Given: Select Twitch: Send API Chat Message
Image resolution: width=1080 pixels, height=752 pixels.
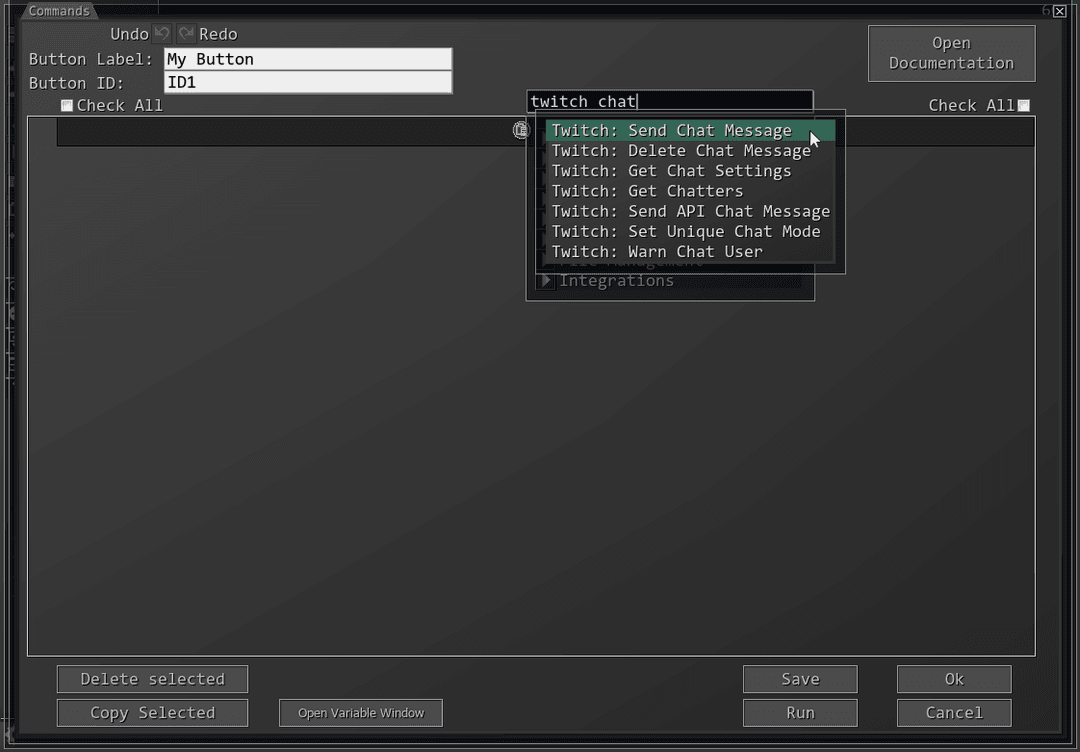Looking at the screenshot, I should pyautogui.click(x=690, y=211).
